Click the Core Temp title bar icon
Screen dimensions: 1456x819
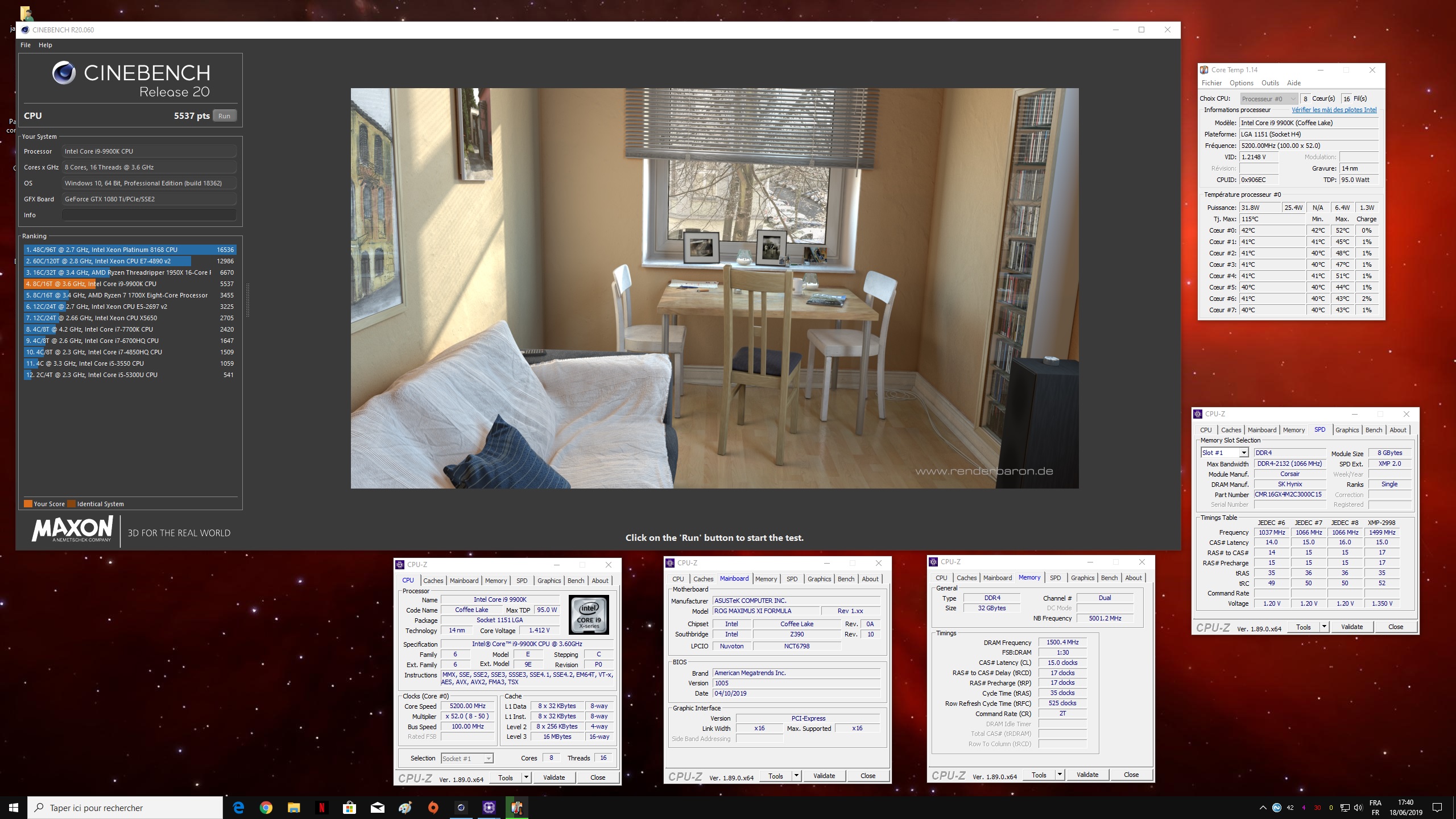click(1204, 70)
